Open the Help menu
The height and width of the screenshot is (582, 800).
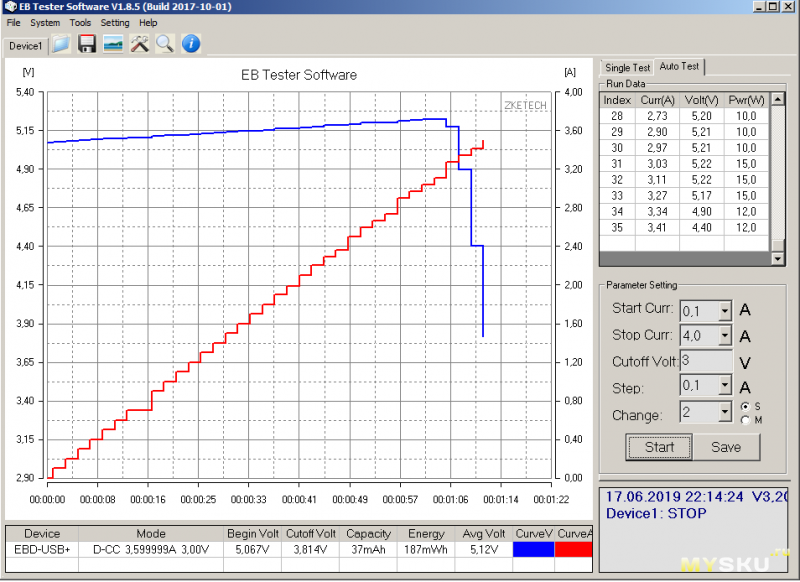tap(148, 23)
